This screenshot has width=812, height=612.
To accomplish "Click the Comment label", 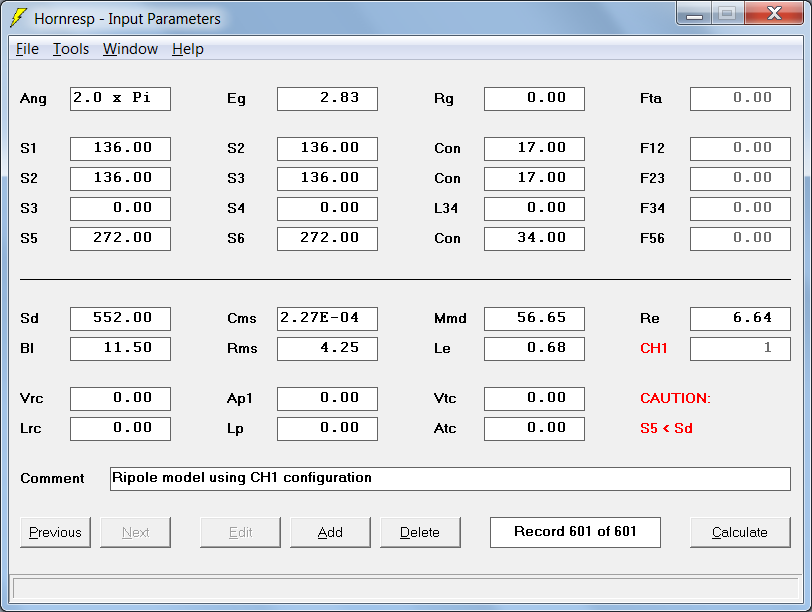I will [x=52, y=478].
